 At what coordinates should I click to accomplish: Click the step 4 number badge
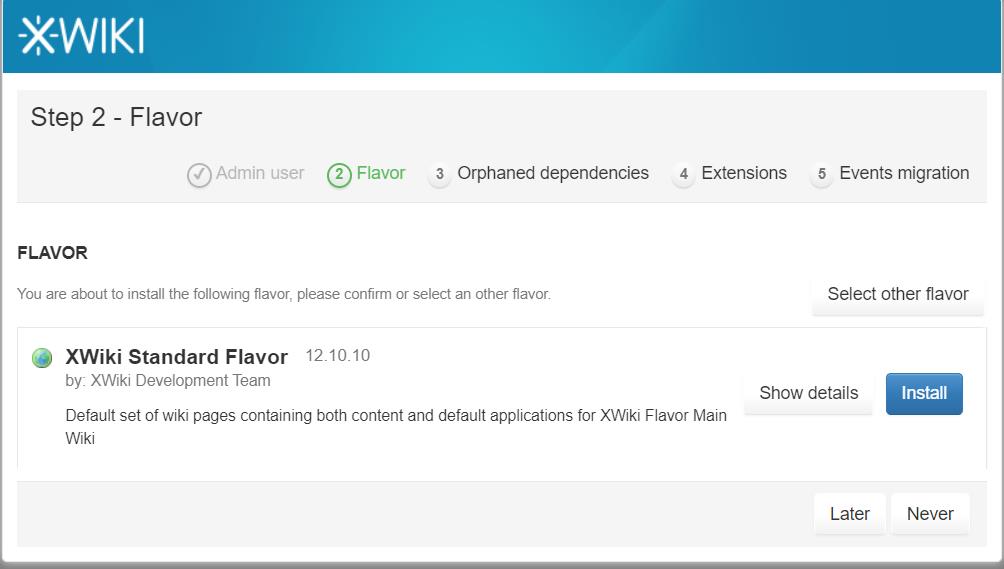point(684,174)
